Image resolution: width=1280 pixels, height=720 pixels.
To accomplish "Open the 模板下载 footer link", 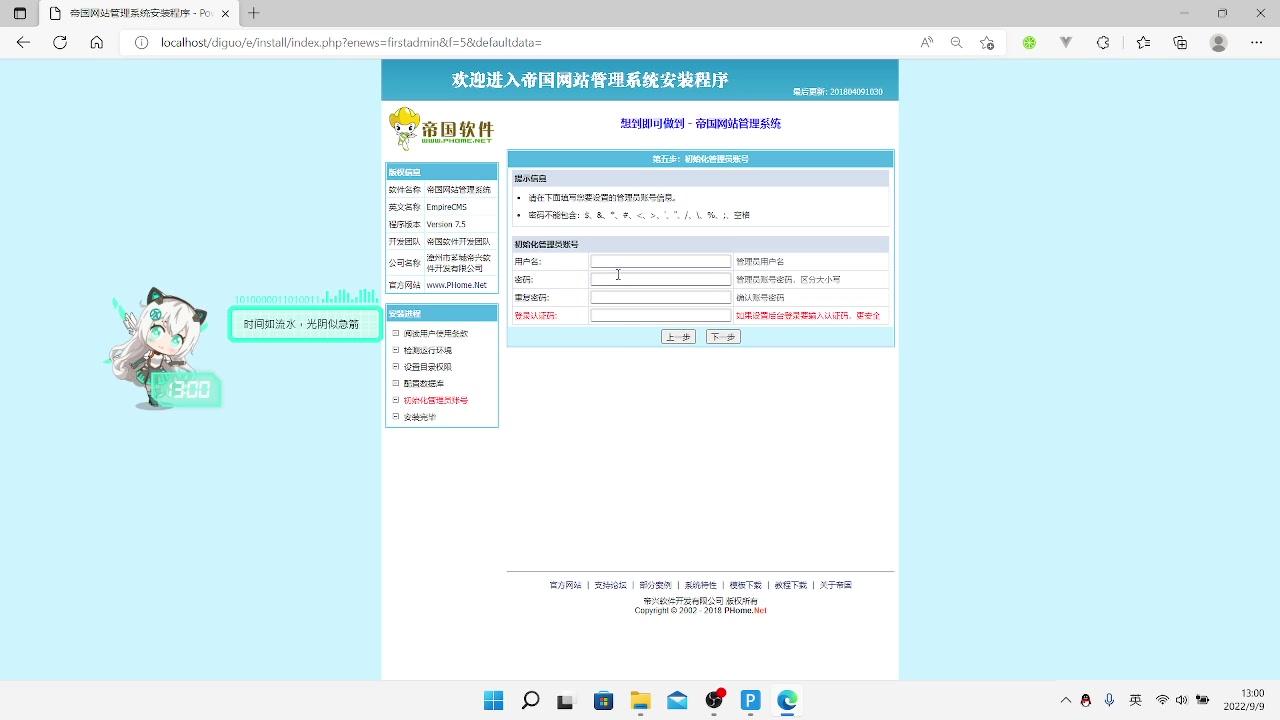I will [x=745, y=585].
